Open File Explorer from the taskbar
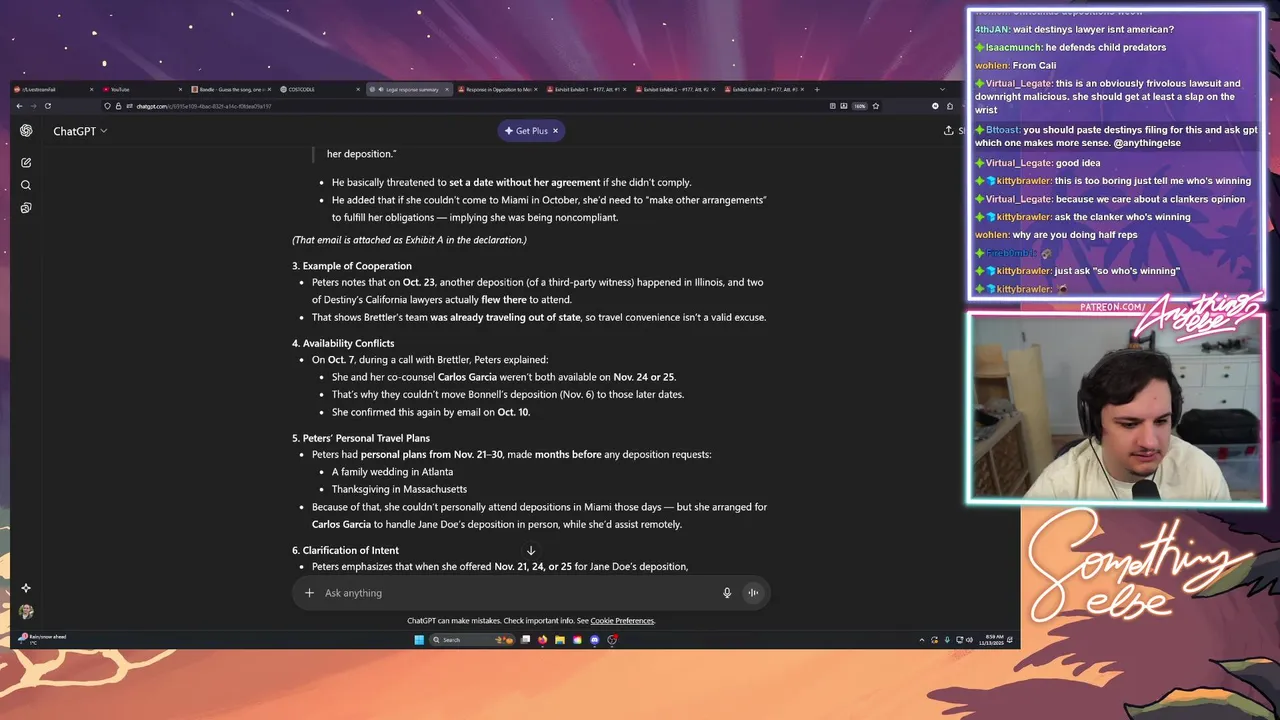The width and height of the screenshot is (1280, 720). 560,640
